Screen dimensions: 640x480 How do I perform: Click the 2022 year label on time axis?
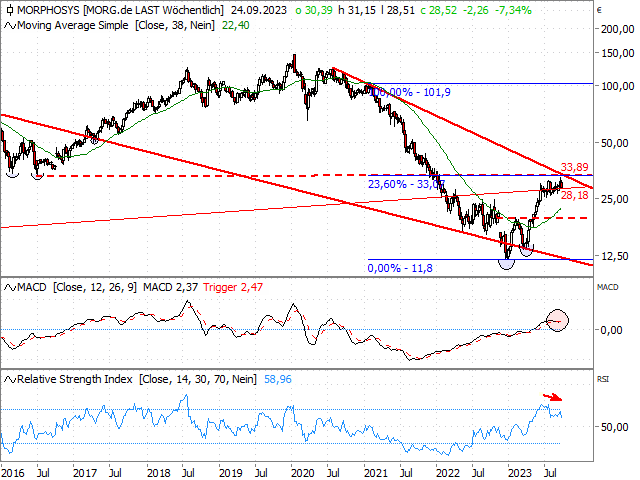pos(448,473)
